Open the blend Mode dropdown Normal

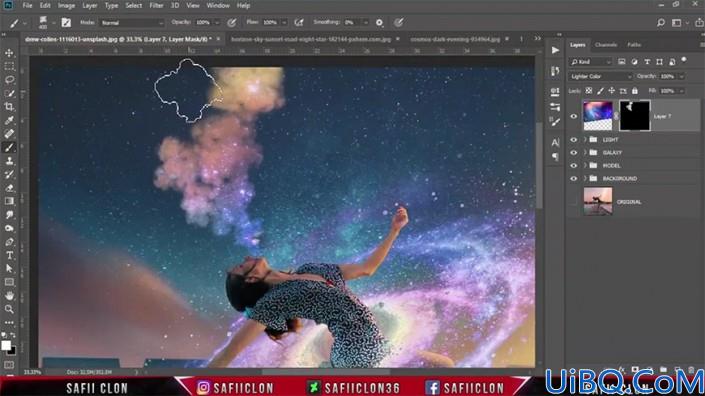coord(132,22)
